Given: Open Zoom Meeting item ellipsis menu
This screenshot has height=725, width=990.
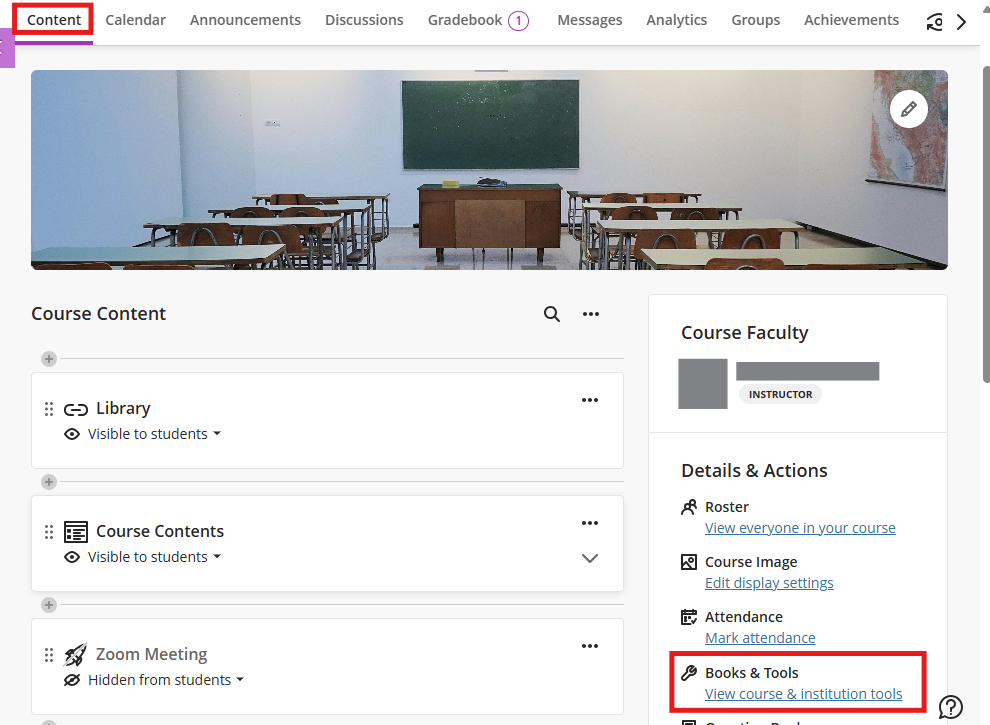Looking at the screenshot, I should [x=590, y=646].
